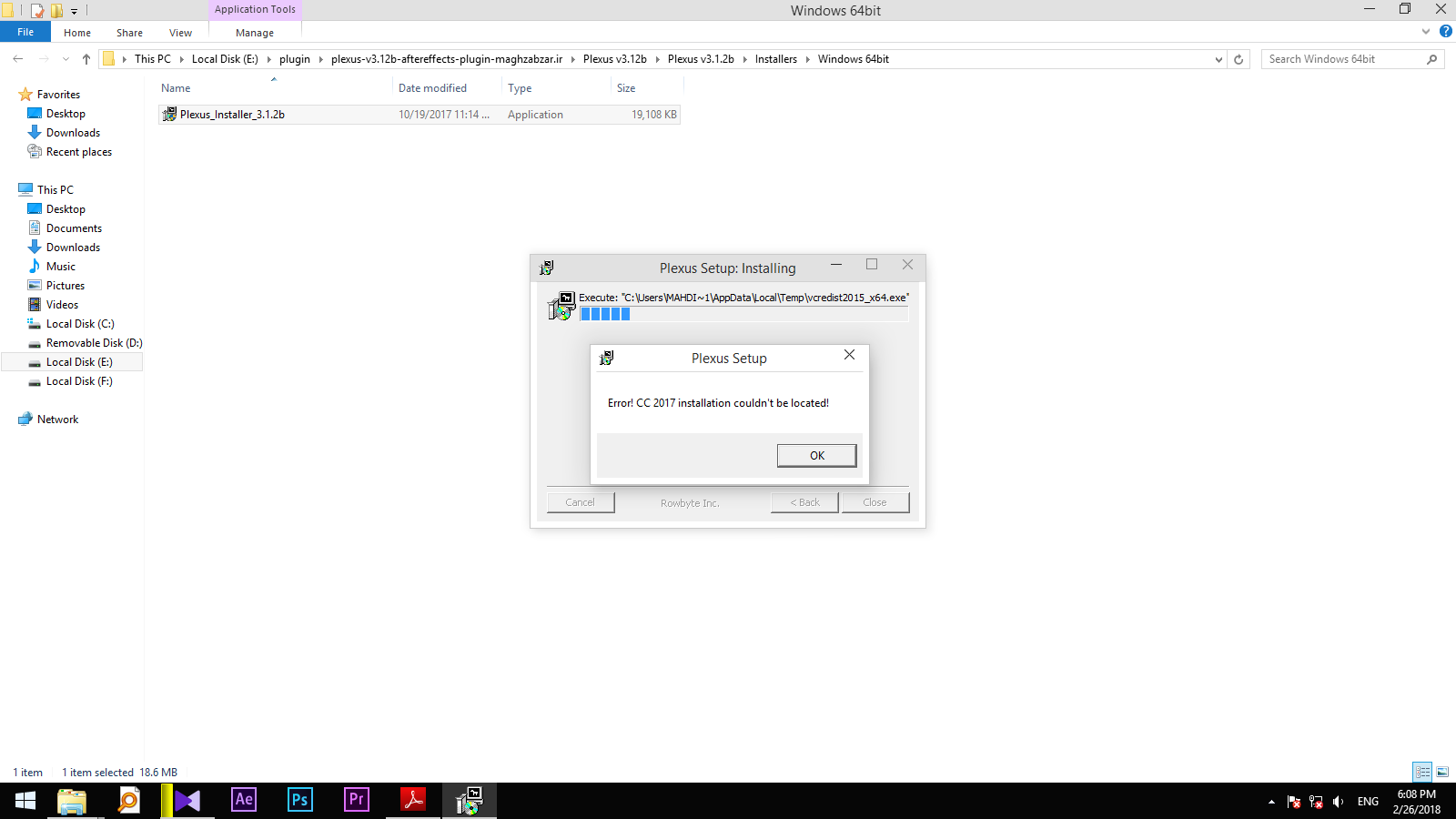
Task: Open Music under This PC
Action: coord(60,267)
